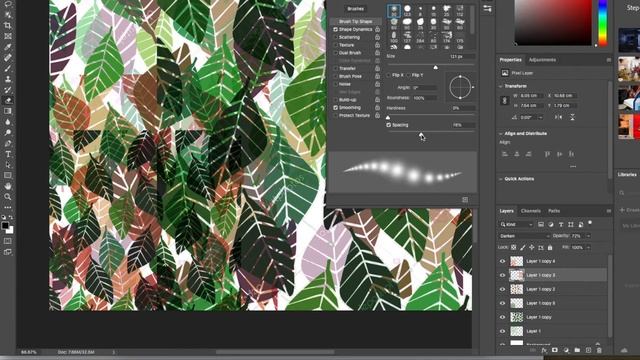The height and width of the screenshot is (360, 640).
Task: Select the Dodge tool
Action: click(x=8, y=132)
